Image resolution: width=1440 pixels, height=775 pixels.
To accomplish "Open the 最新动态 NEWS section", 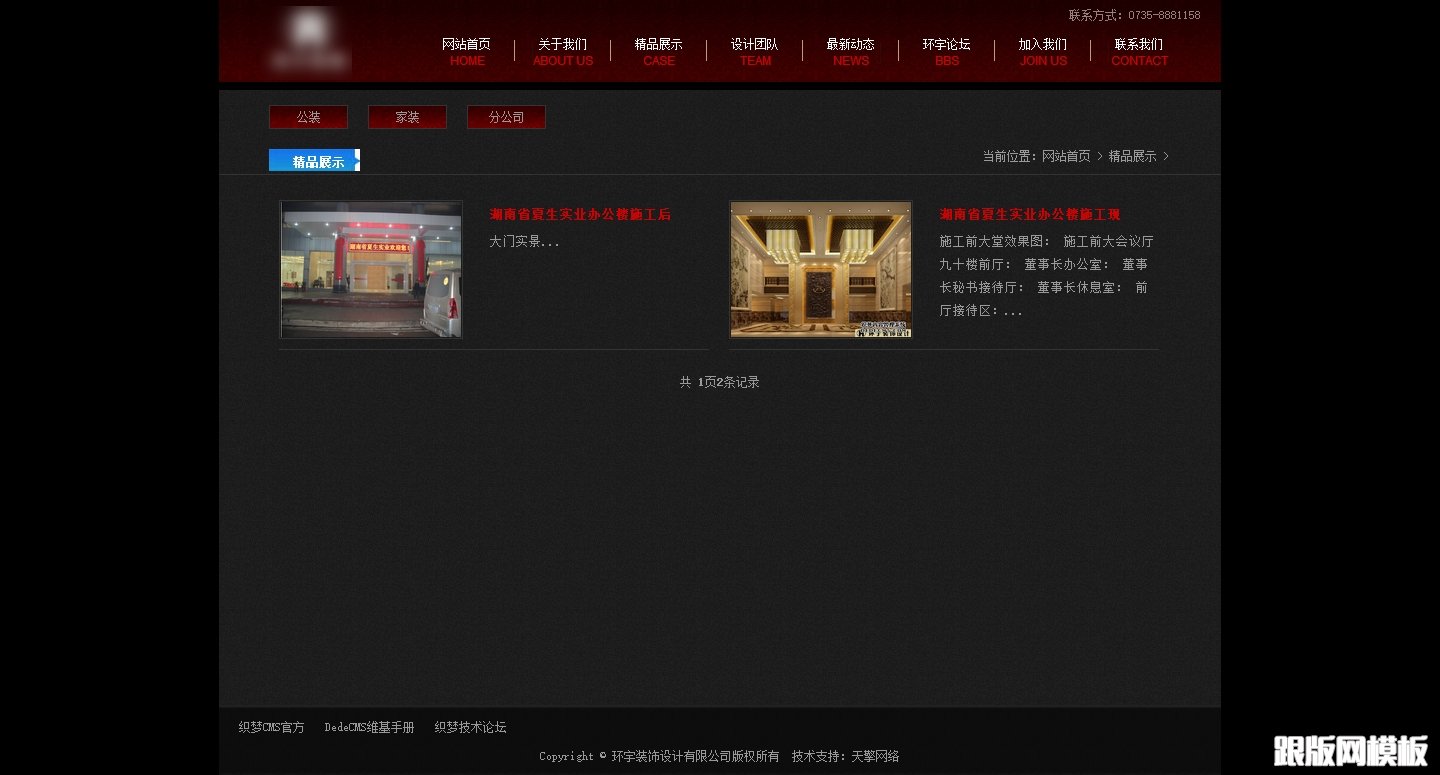I will (x=850, y=52).
